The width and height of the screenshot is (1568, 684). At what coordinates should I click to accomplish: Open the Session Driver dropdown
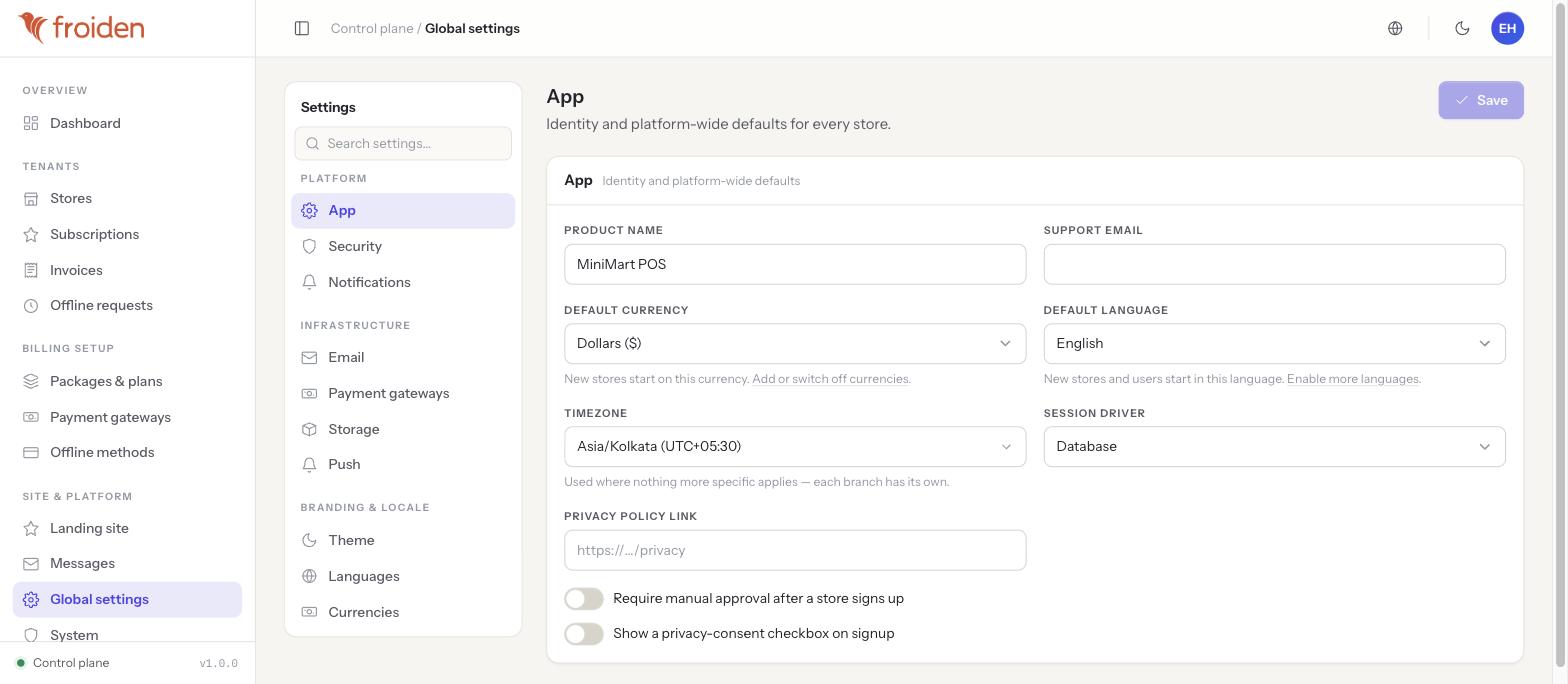(x=1274, y=446)
